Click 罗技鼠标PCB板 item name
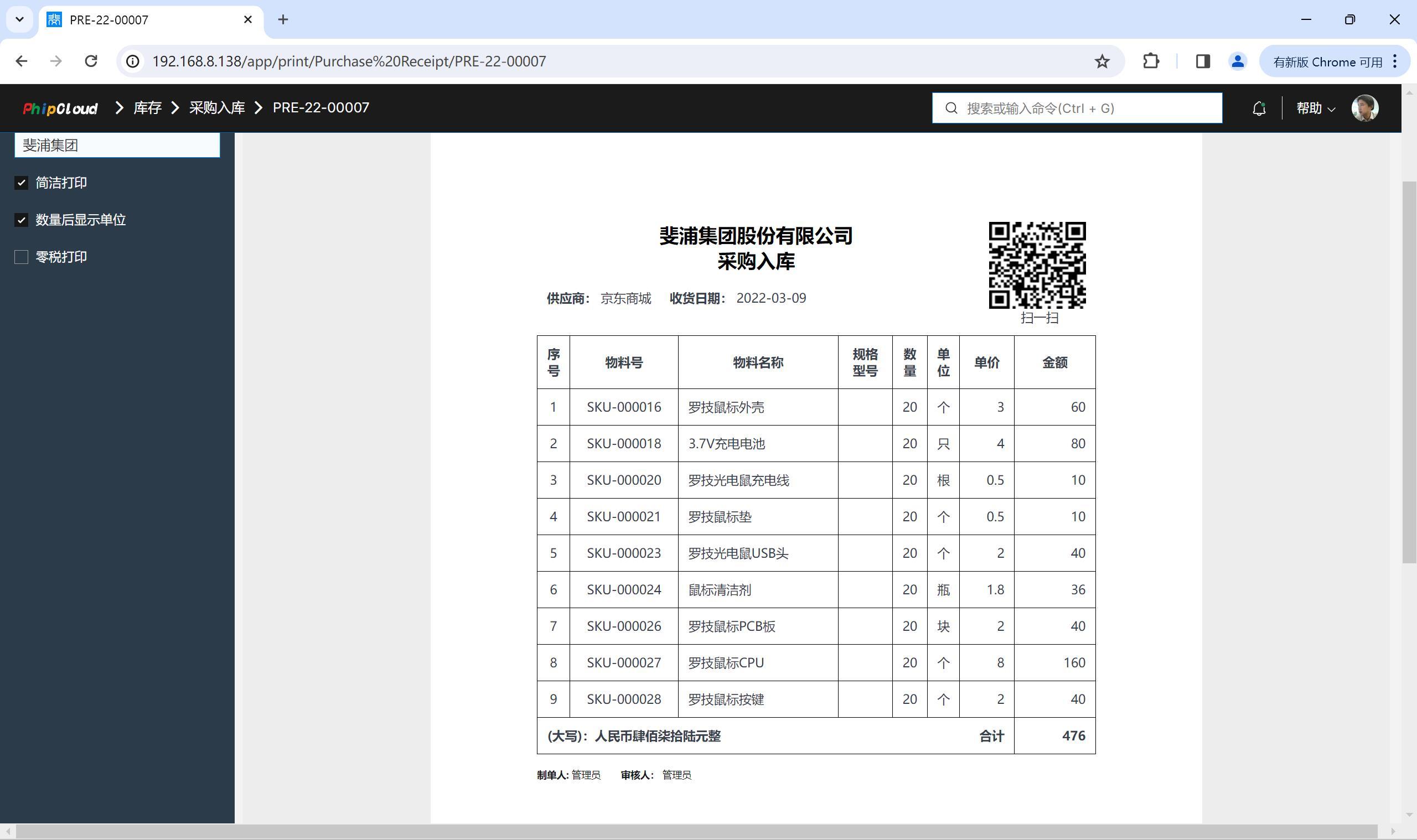Screen dimensions: 1417x840 [731, 626]
